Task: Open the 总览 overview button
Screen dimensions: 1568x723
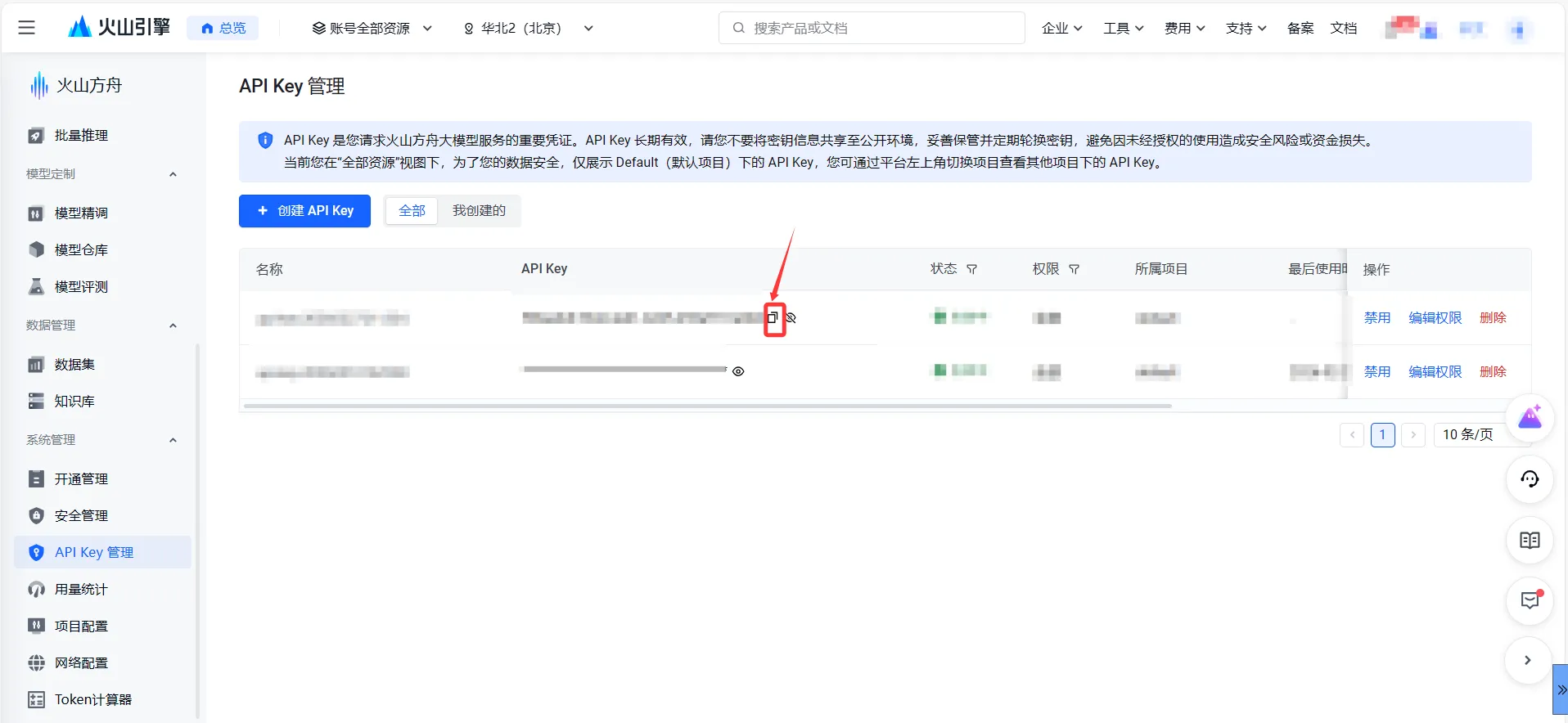Action: click(223, 28)
